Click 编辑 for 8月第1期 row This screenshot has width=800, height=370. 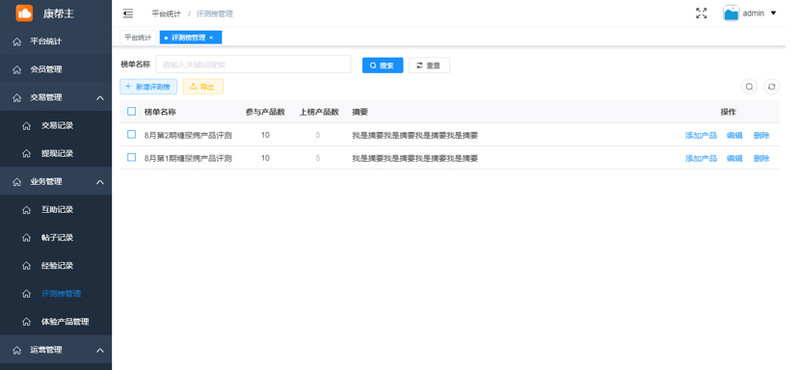coord(735,159)
